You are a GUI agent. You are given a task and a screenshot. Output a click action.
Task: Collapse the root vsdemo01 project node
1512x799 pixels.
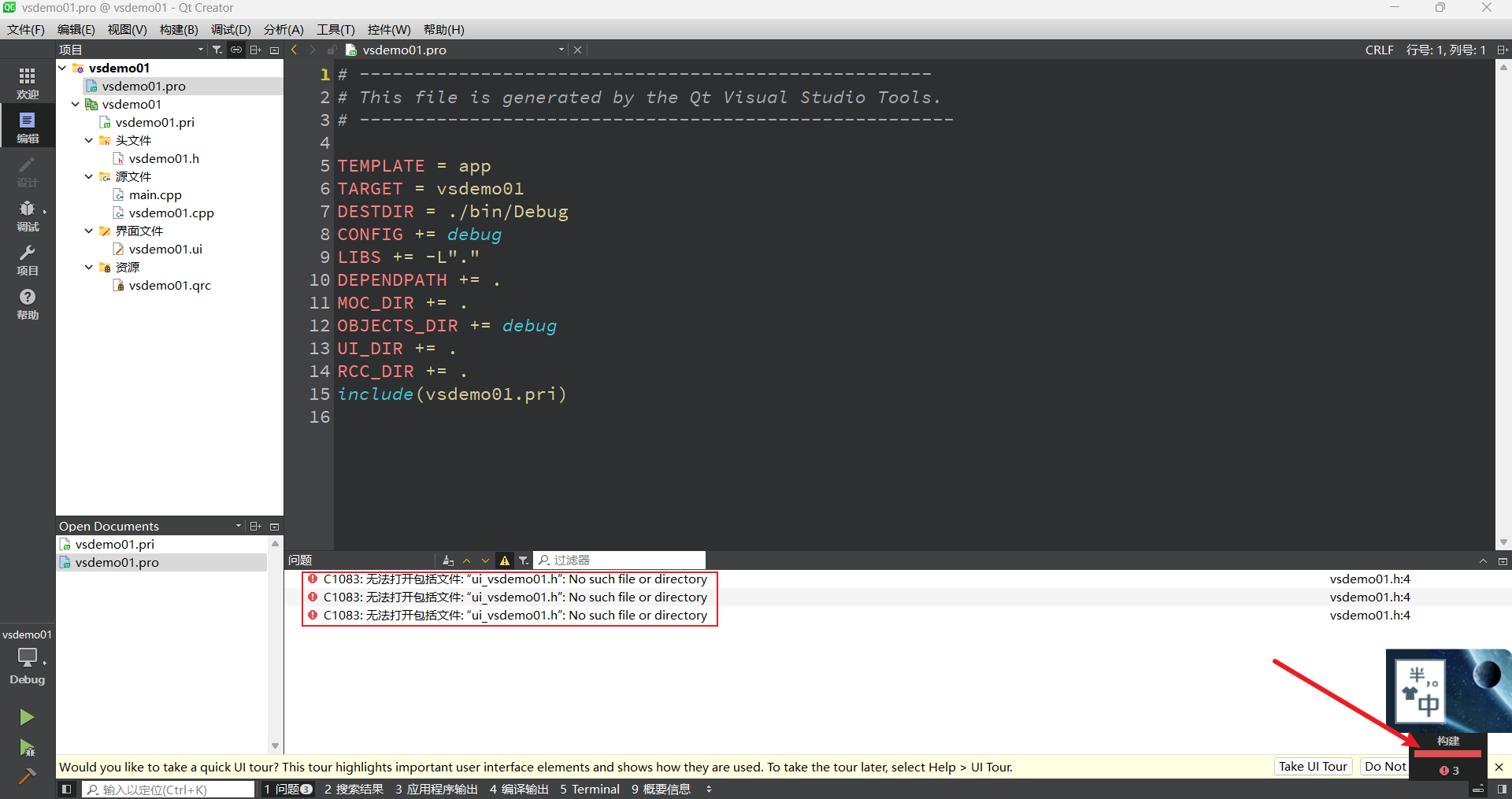(62, 68)
